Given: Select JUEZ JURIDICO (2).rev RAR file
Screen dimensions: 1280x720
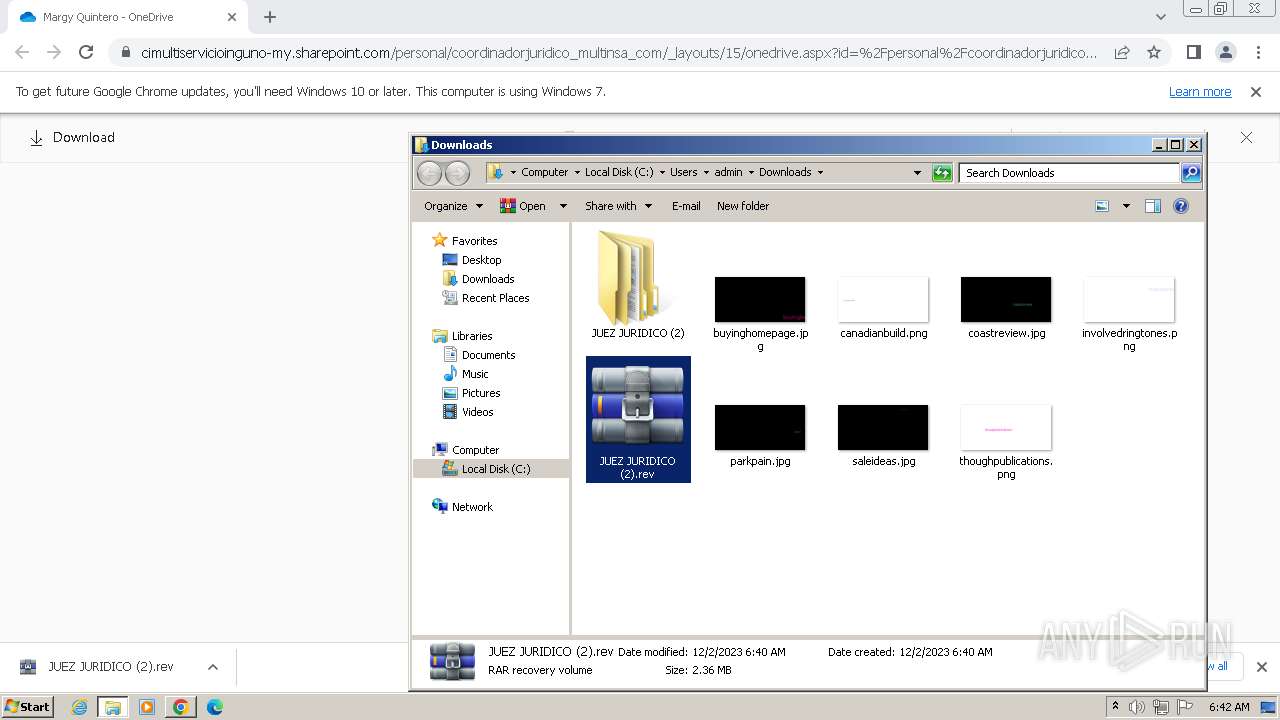Looking at the screenshot, I should 638,419.
